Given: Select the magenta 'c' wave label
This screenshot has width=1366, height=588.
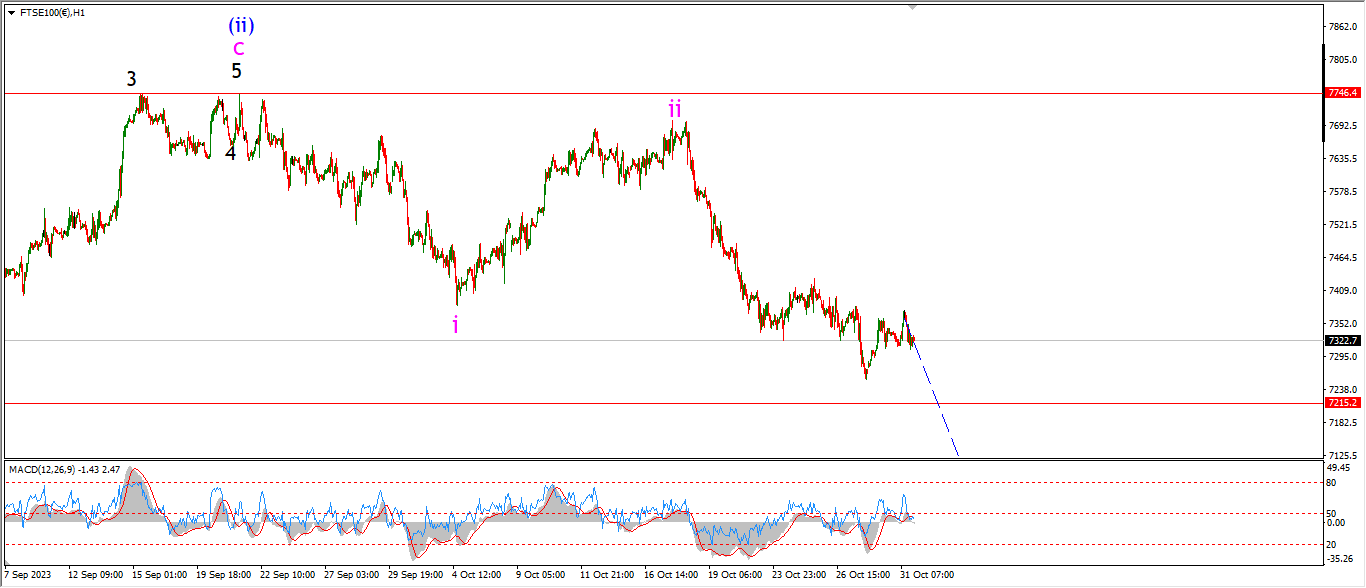Looking at the screenshot, I should pyautogui.click(x=238, y=47).
